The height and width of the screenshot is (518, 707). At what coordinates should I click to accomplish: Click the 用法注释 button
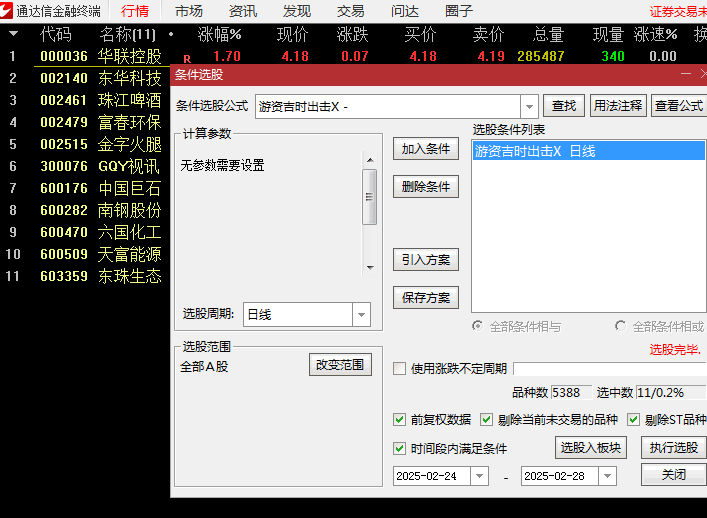click(x=618, y=106)
